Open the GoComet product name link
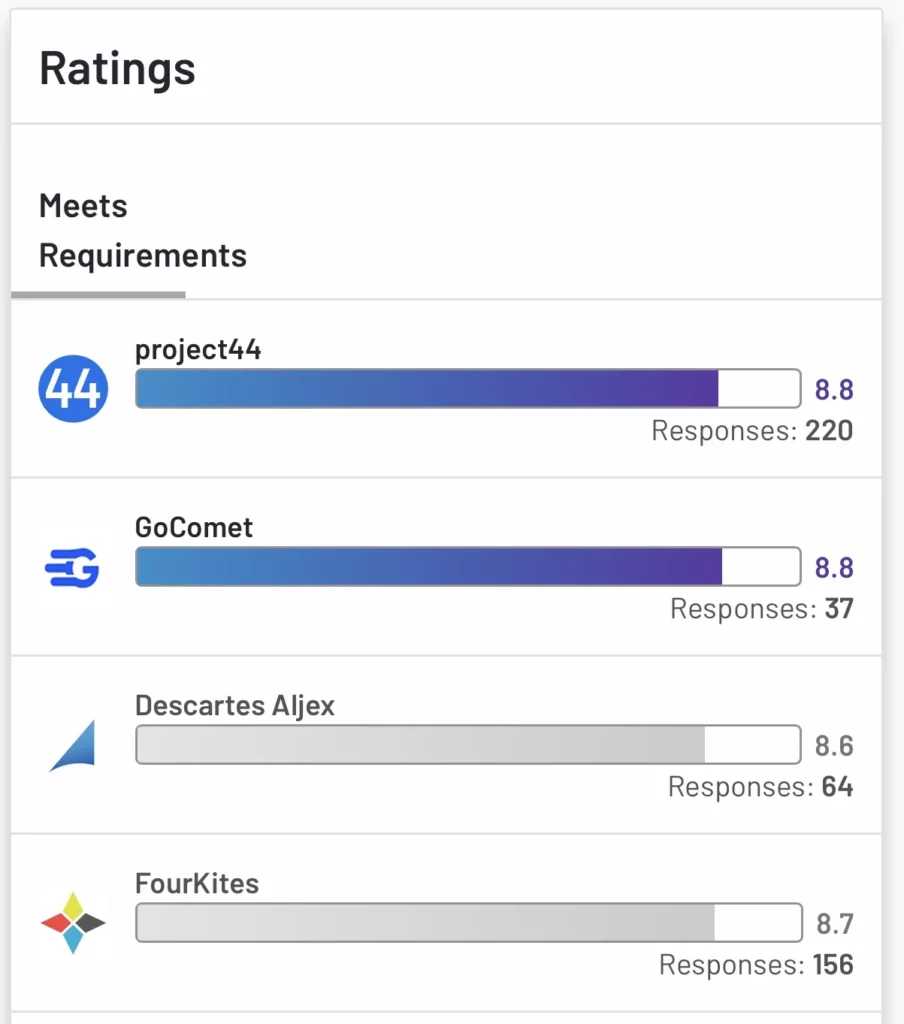The width and height of the screenshot is (904, 1024). 193,527
